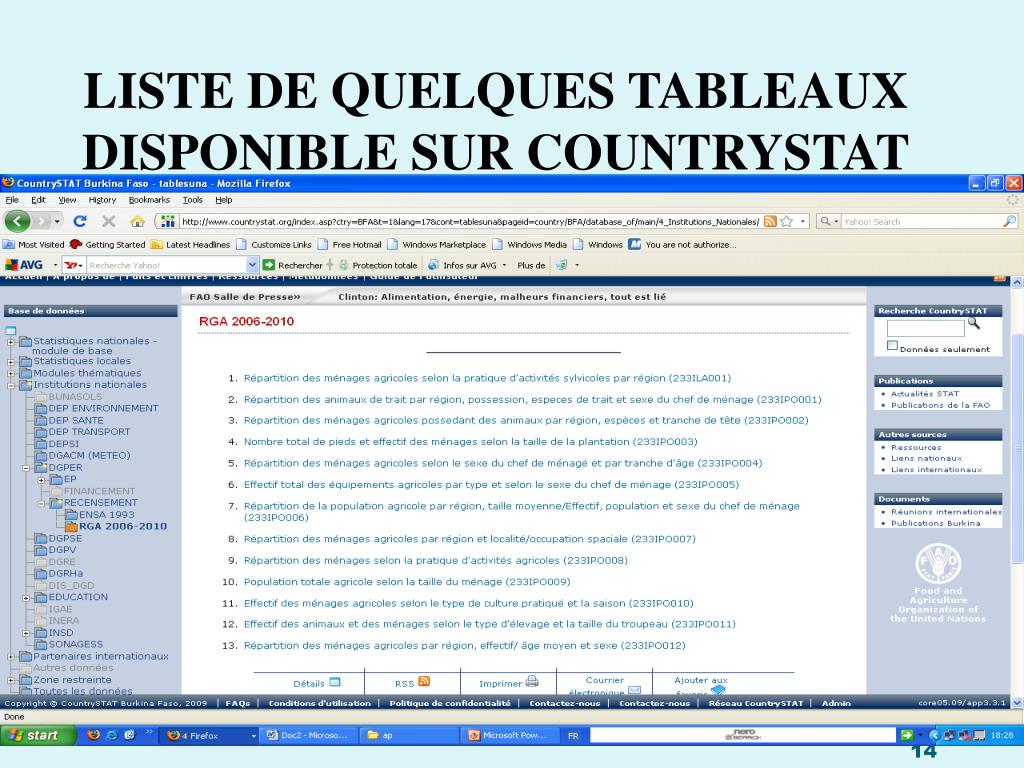
Task: Open the Edit menu
Action: [39, 200]
